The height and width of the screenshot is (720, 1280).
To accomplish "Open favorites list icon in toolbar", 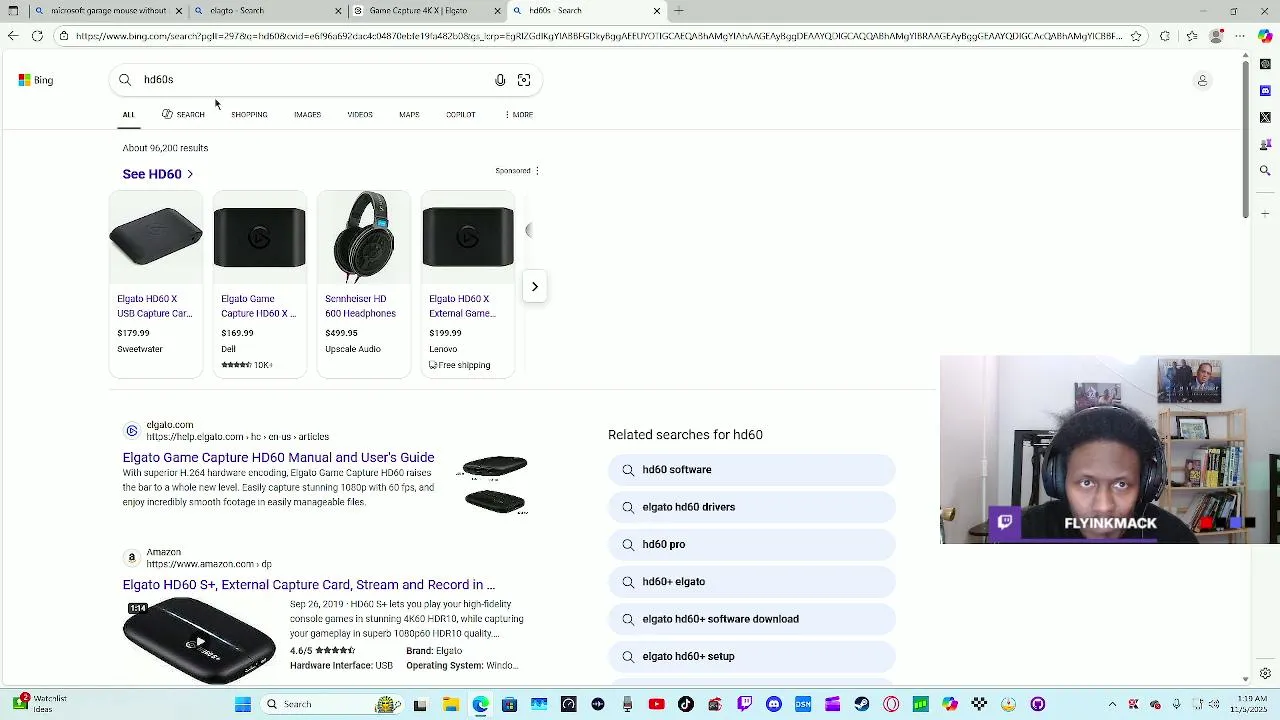I will [x=1191, y=36].
